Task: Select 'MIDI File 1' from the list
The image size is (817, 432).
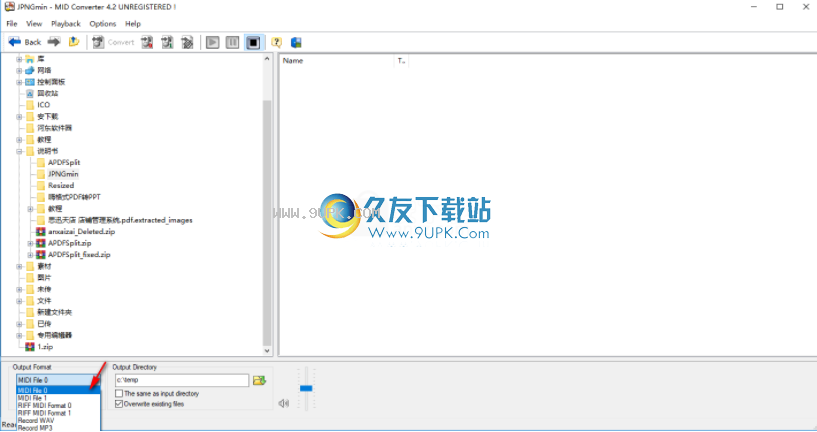Action: 58,398
